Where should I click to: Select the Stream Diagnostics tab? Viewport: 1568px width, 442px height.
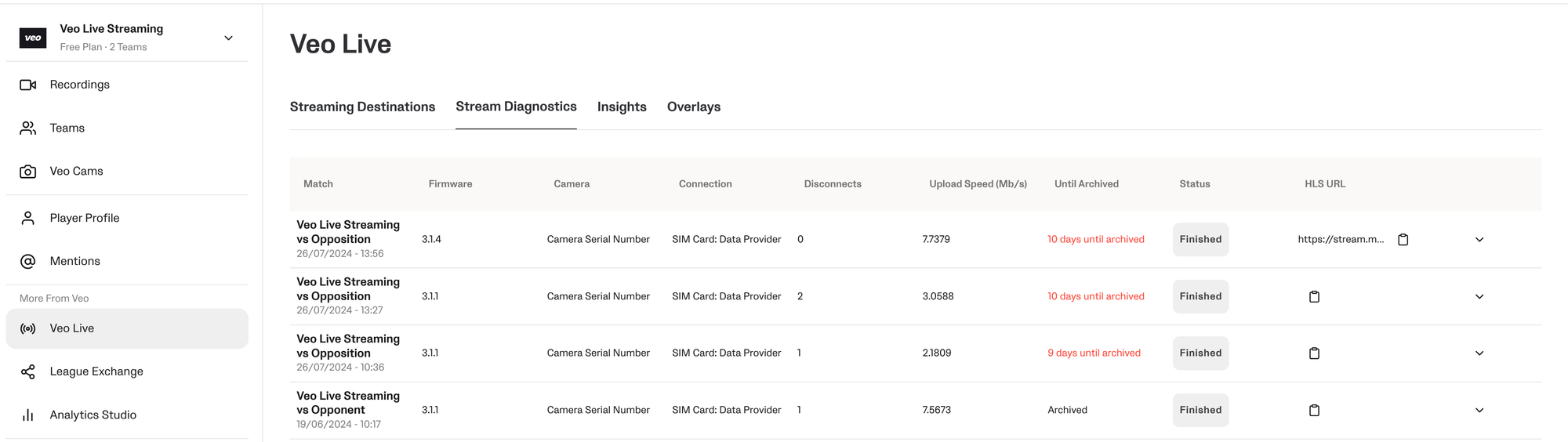[x=516, y=107]
